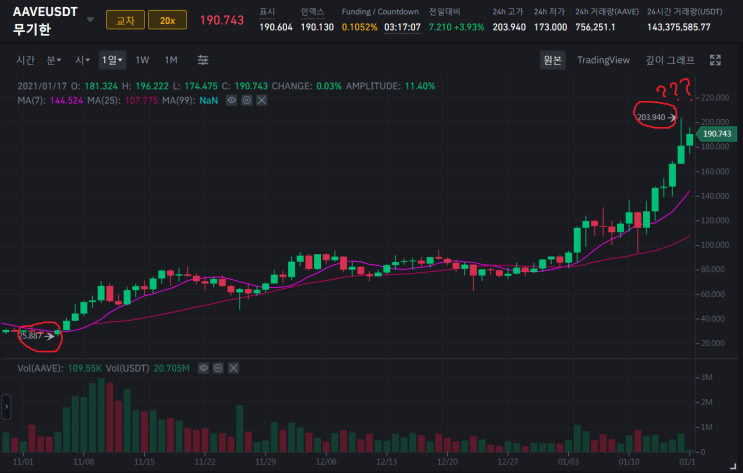Open Vol indicator settings icon
The image size is (743, 473).
pos(218,368)
